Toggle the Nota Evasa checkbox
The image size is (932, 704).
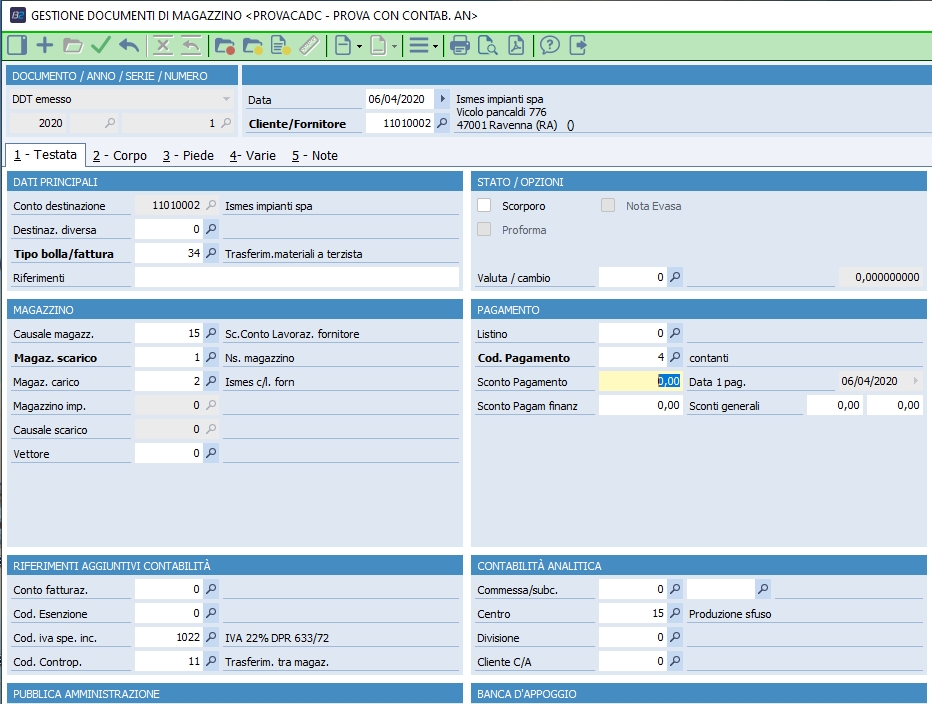(x=607, y=205)
